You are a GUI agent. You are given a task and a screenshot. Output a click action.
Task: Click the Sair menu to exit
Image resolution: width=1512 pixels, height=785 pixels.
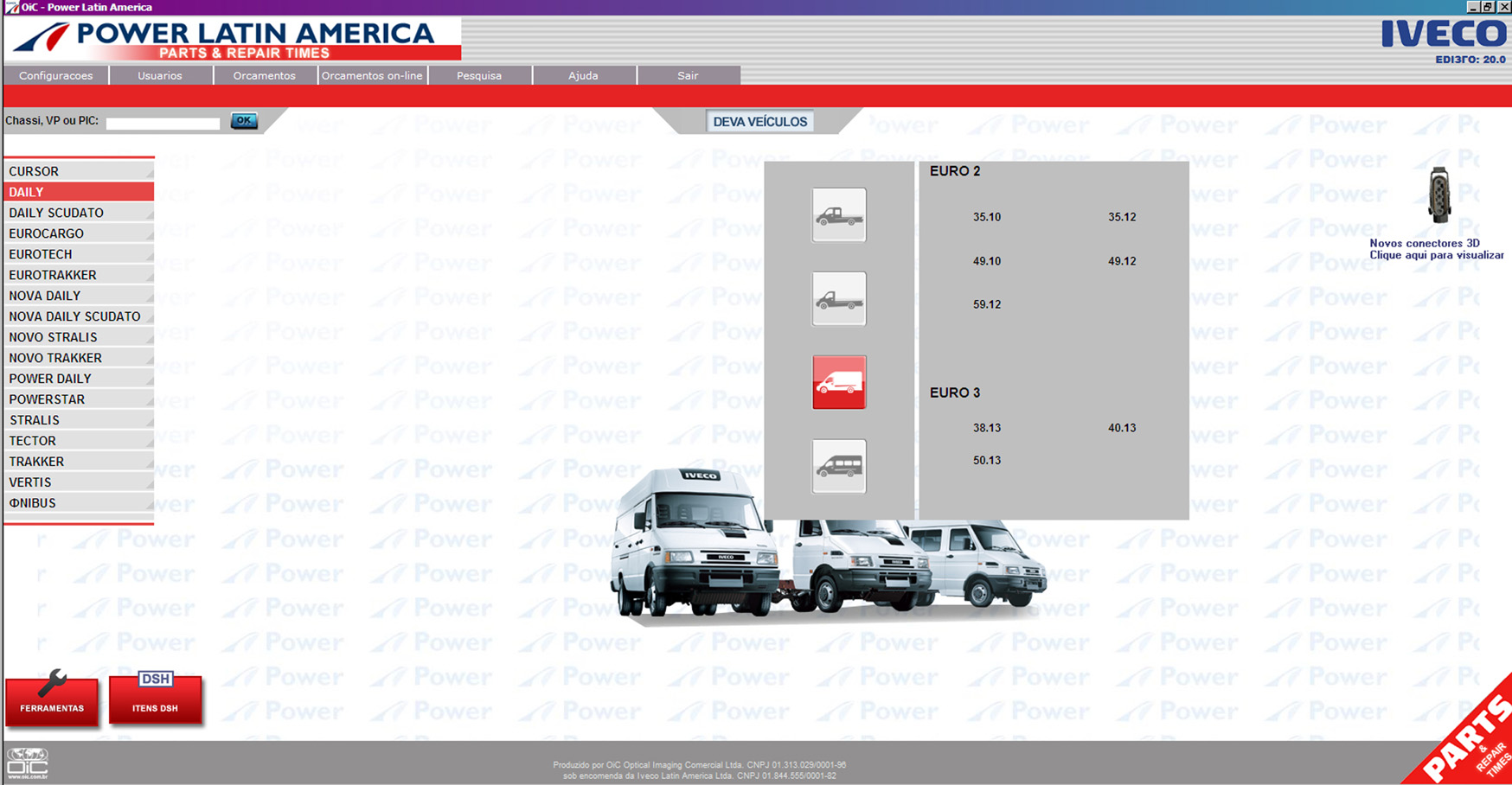point(688,76)
